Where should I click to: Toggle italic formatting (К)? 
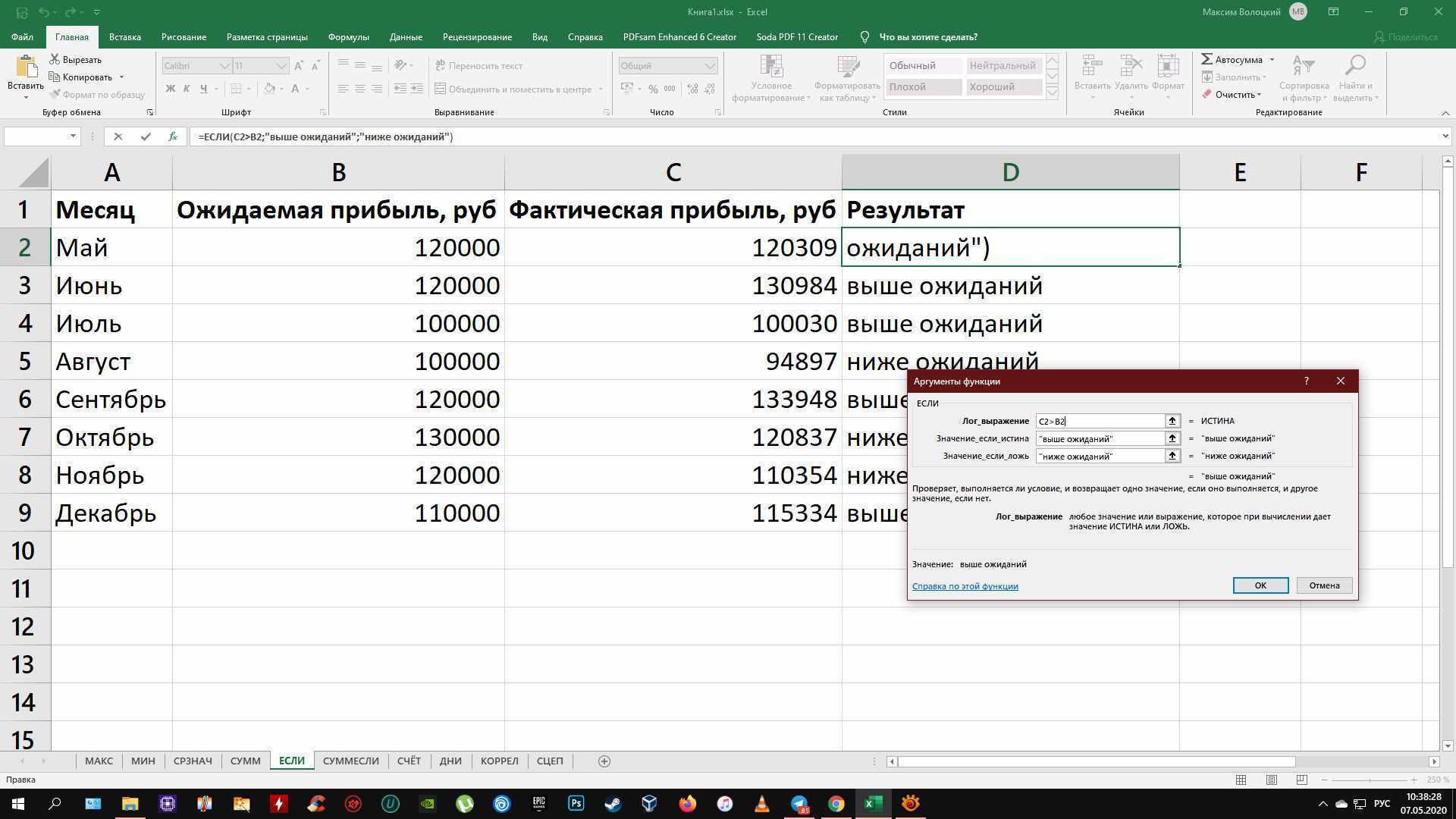pyautogui.click(x=187, y=89)
